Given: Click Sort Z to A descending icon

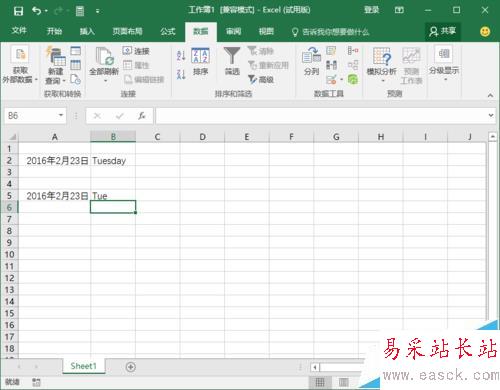Looking at the screenshot, I should click(181, 74).
